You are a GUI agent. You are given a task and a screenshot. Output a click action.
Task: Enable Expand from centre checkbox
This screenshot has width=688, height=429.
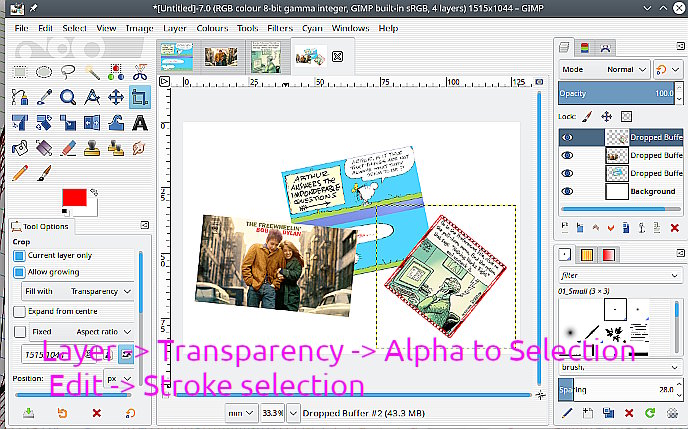pos(19,311)
